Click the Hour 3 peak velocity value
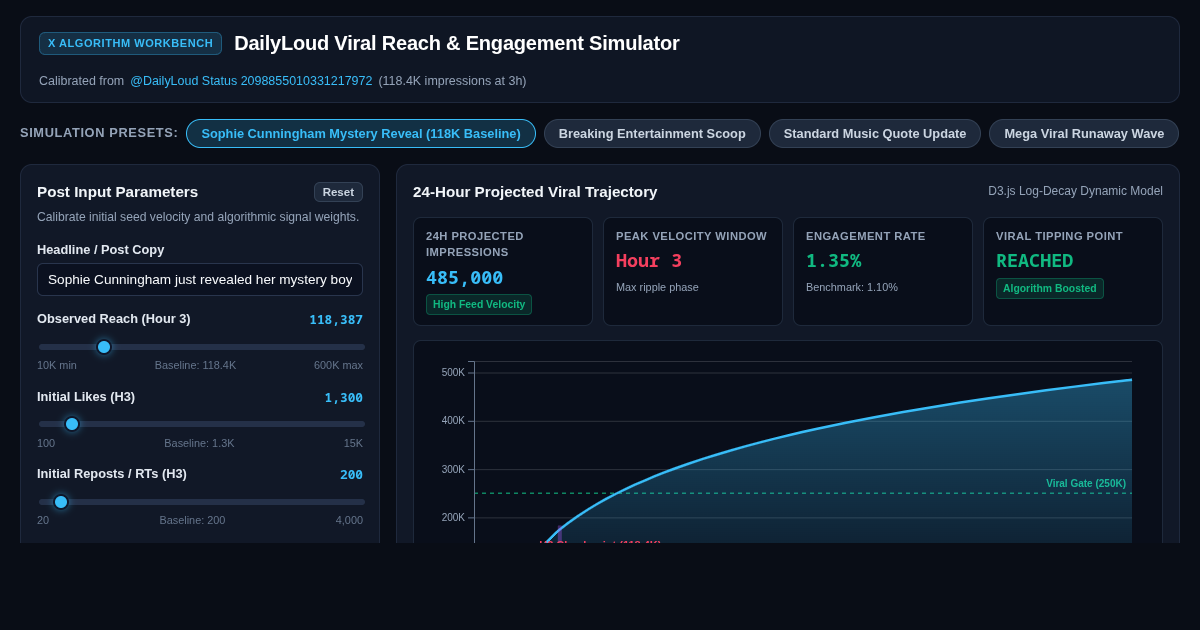The width and height of the screenshot is (1200, 630). coord(649,260)
